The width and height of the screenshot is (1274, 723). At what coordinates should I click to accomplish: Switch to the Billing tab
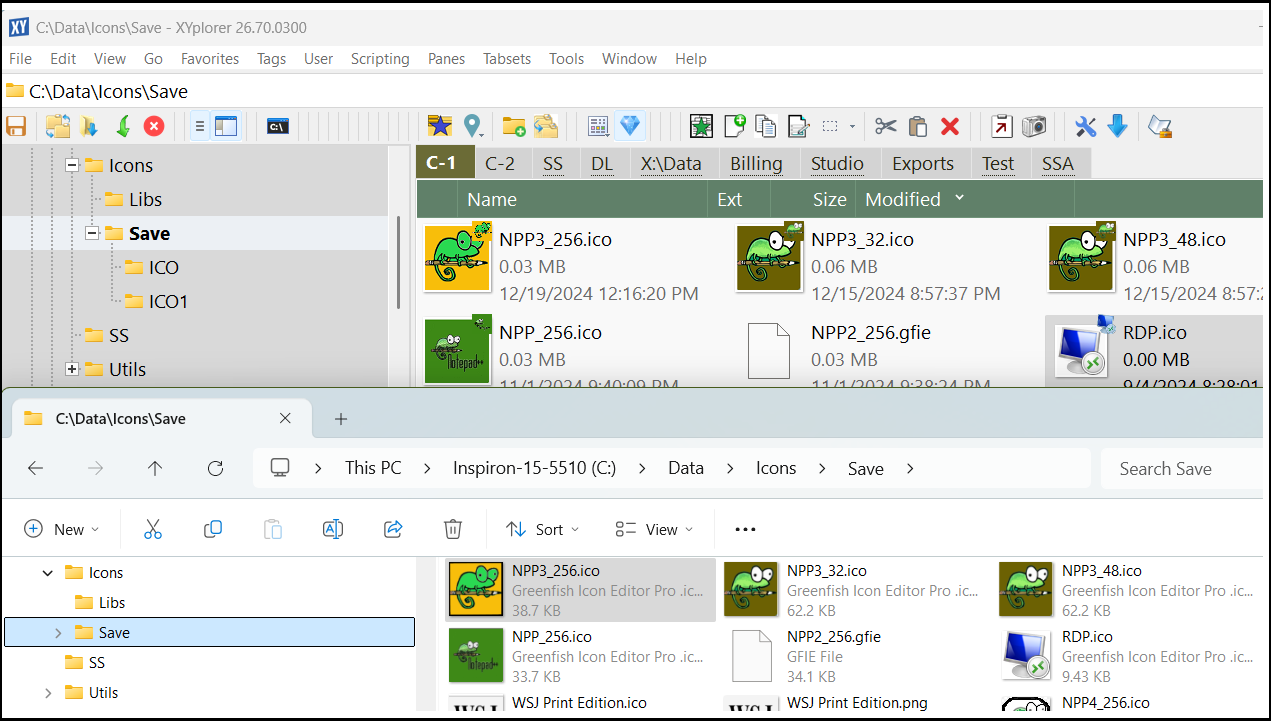coord(756,164)
